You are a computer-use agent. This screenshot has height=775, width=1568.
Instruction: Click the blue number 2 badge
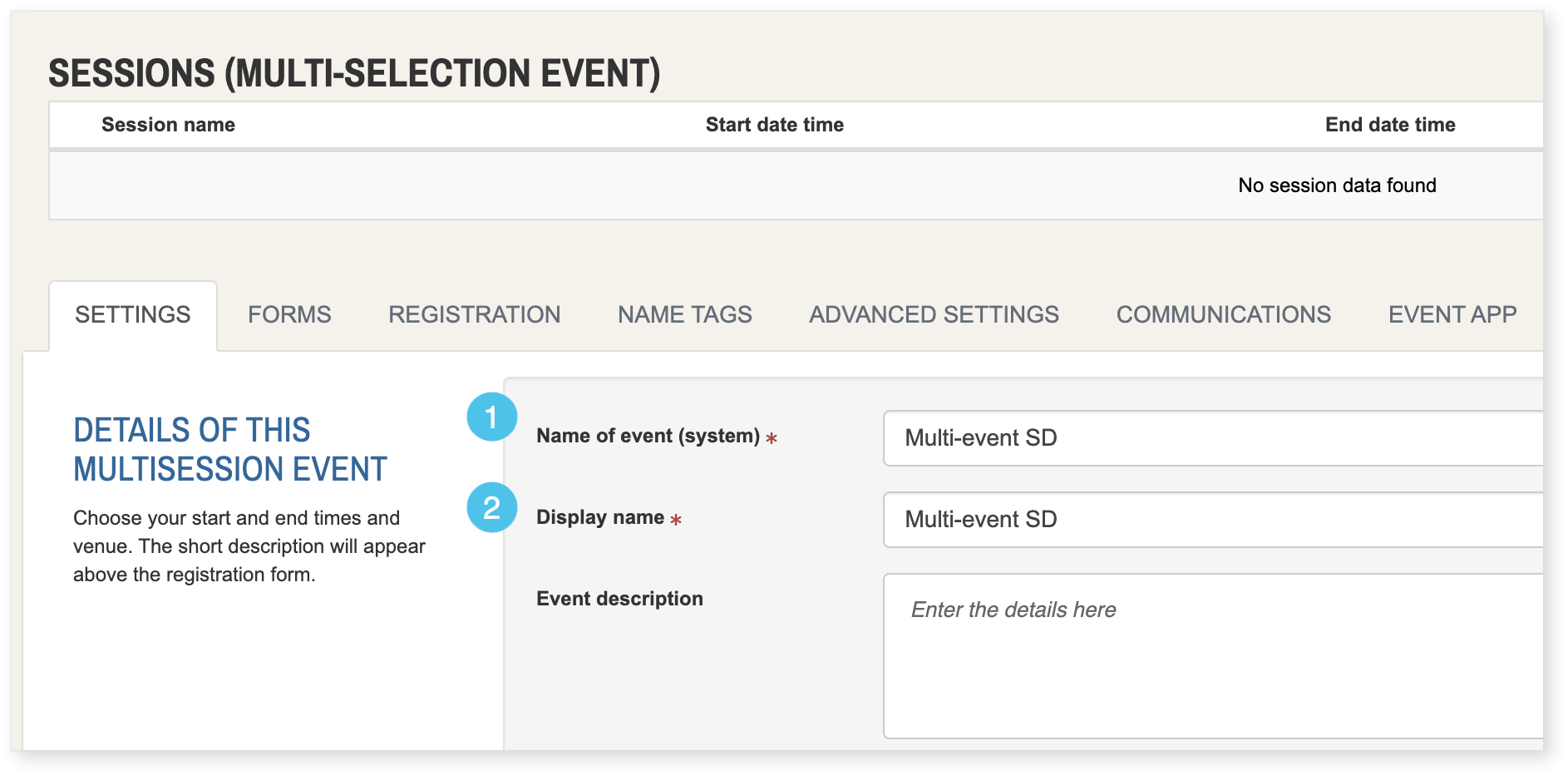491,507
